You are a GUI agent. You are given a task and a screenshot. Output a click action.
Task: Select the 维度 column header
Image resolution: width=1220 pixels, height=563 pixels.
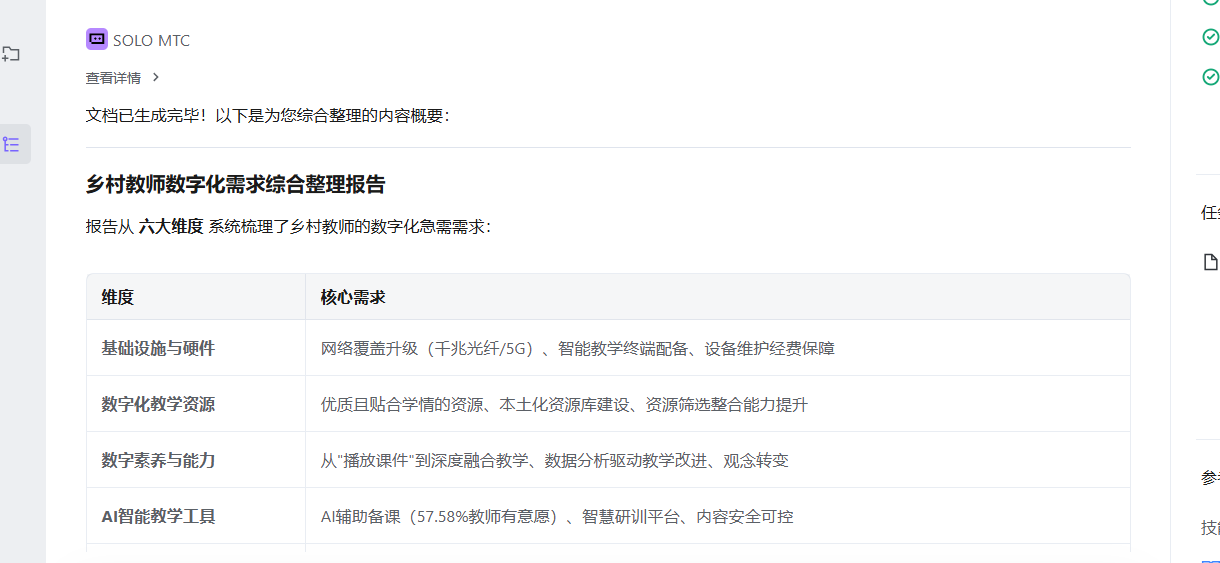coord(117,297)
